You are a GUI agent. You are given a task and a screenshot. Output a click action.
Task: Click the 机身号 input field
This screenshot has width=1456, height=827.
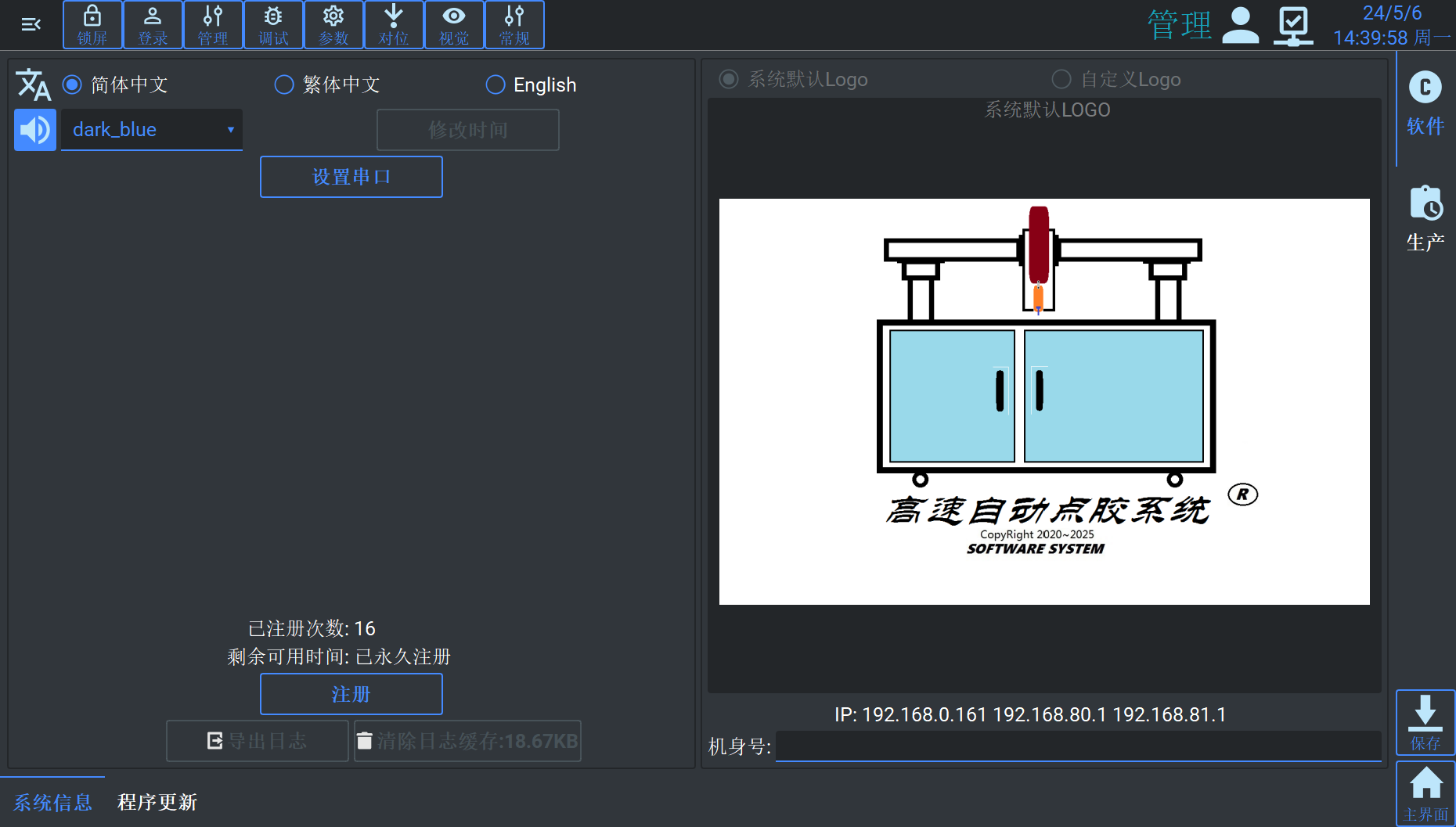pos(1077,746)
